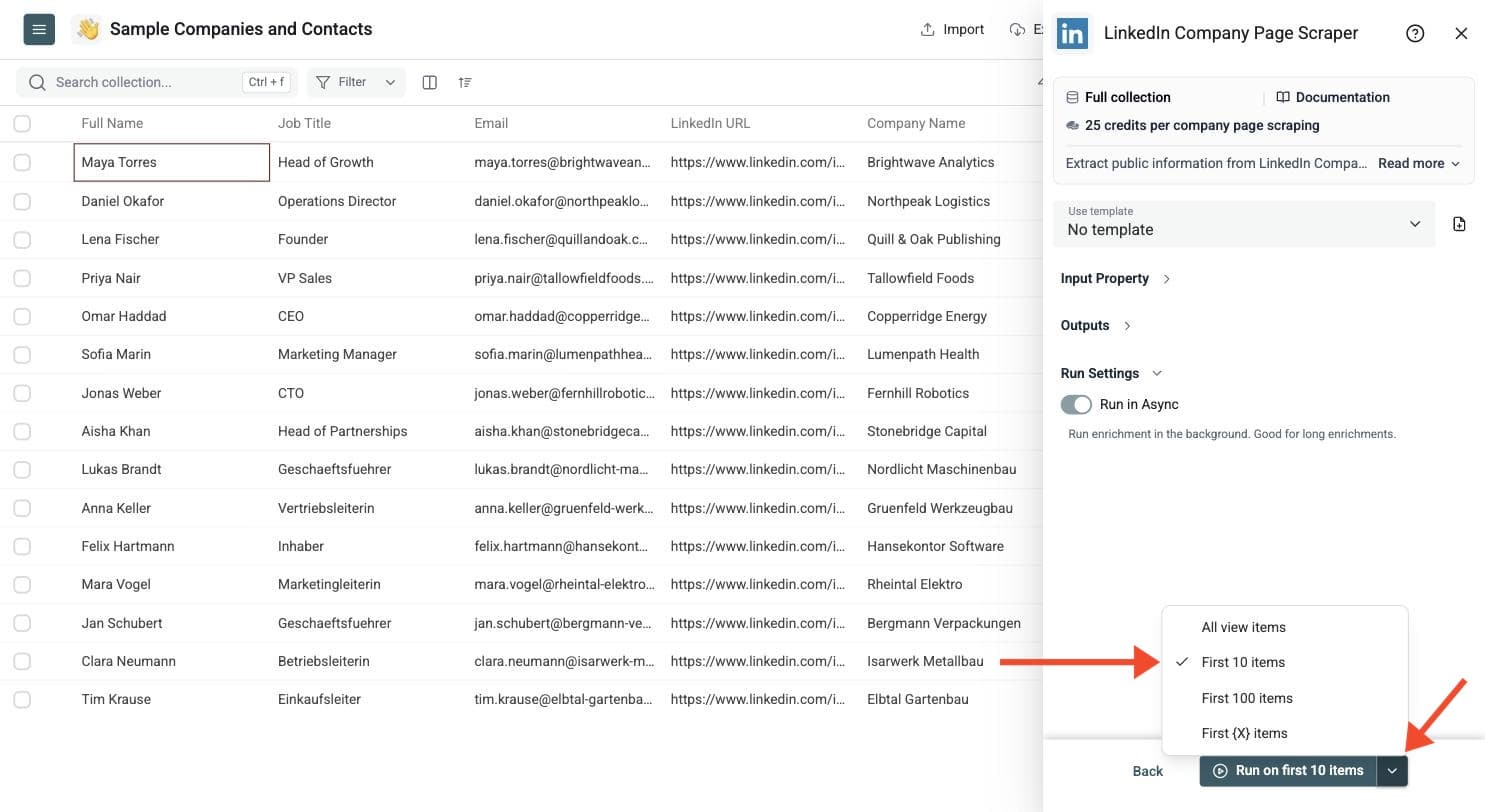This screenshot has width=1485, height=812.
Task: Click the Marketingleiterin job title cell
Action: 368,584
